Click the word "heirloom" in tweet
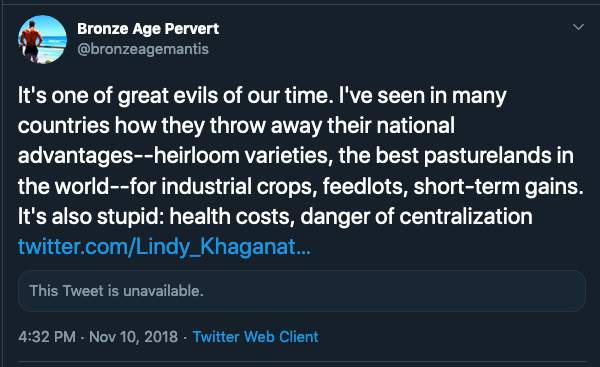The width and height of the screenshot is (600, 367). point(196,156)
